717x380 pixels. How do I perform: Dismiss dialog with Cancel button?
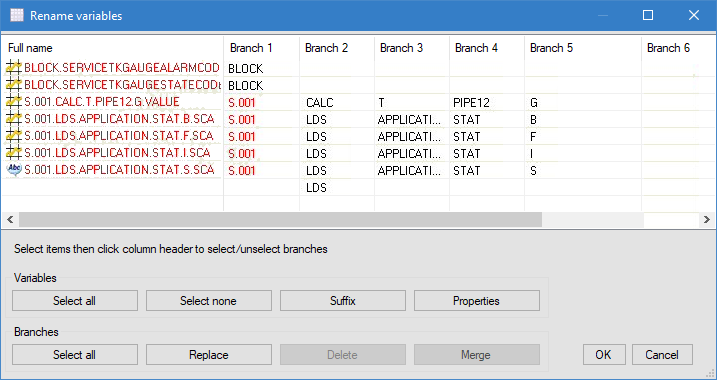click(662, 355)
